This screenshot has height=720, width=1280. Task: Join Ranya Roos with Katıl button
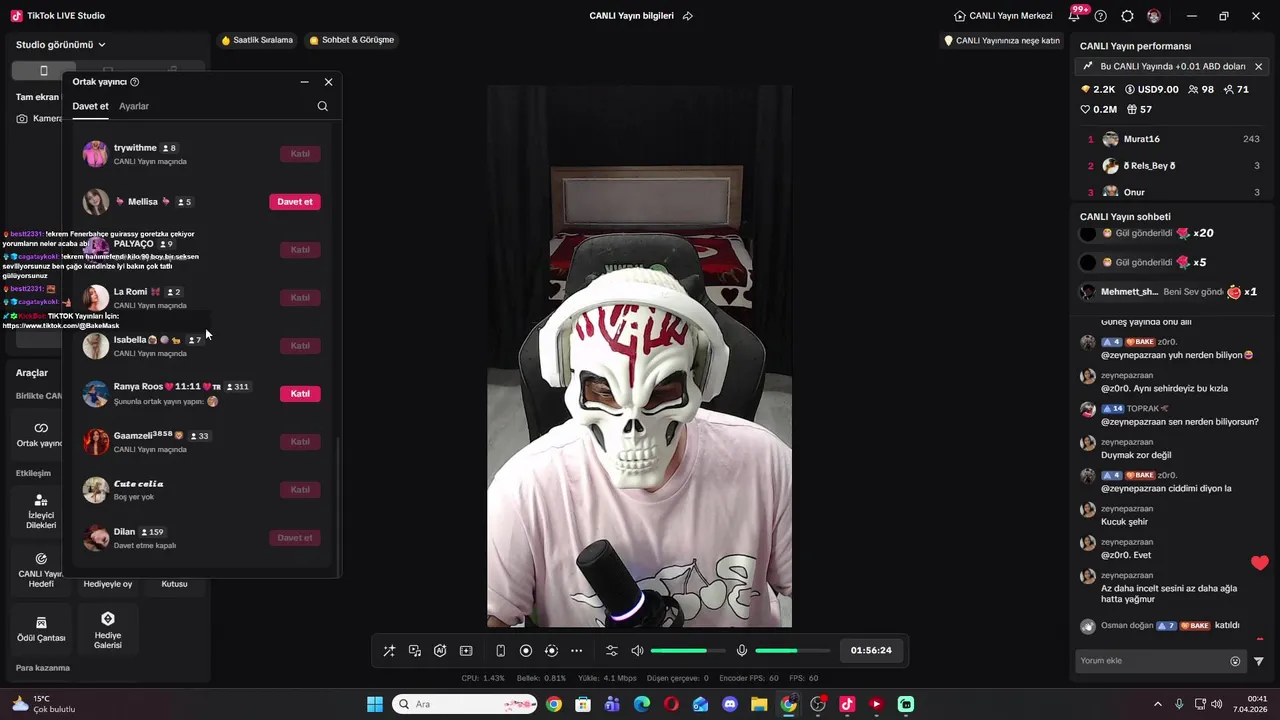point(300,394)
